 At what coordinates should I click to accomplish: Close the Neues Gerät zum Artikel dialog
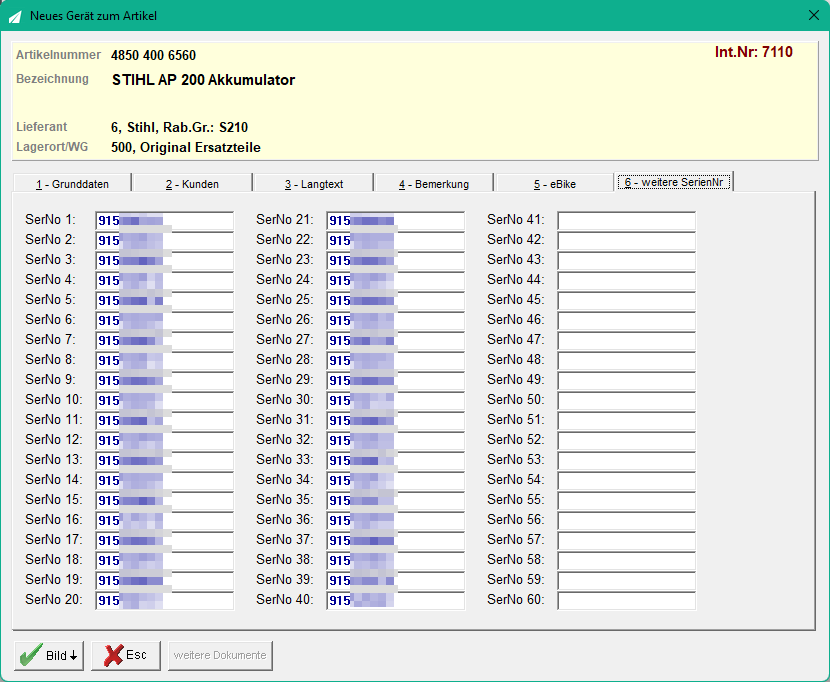[x=814, y=15]
